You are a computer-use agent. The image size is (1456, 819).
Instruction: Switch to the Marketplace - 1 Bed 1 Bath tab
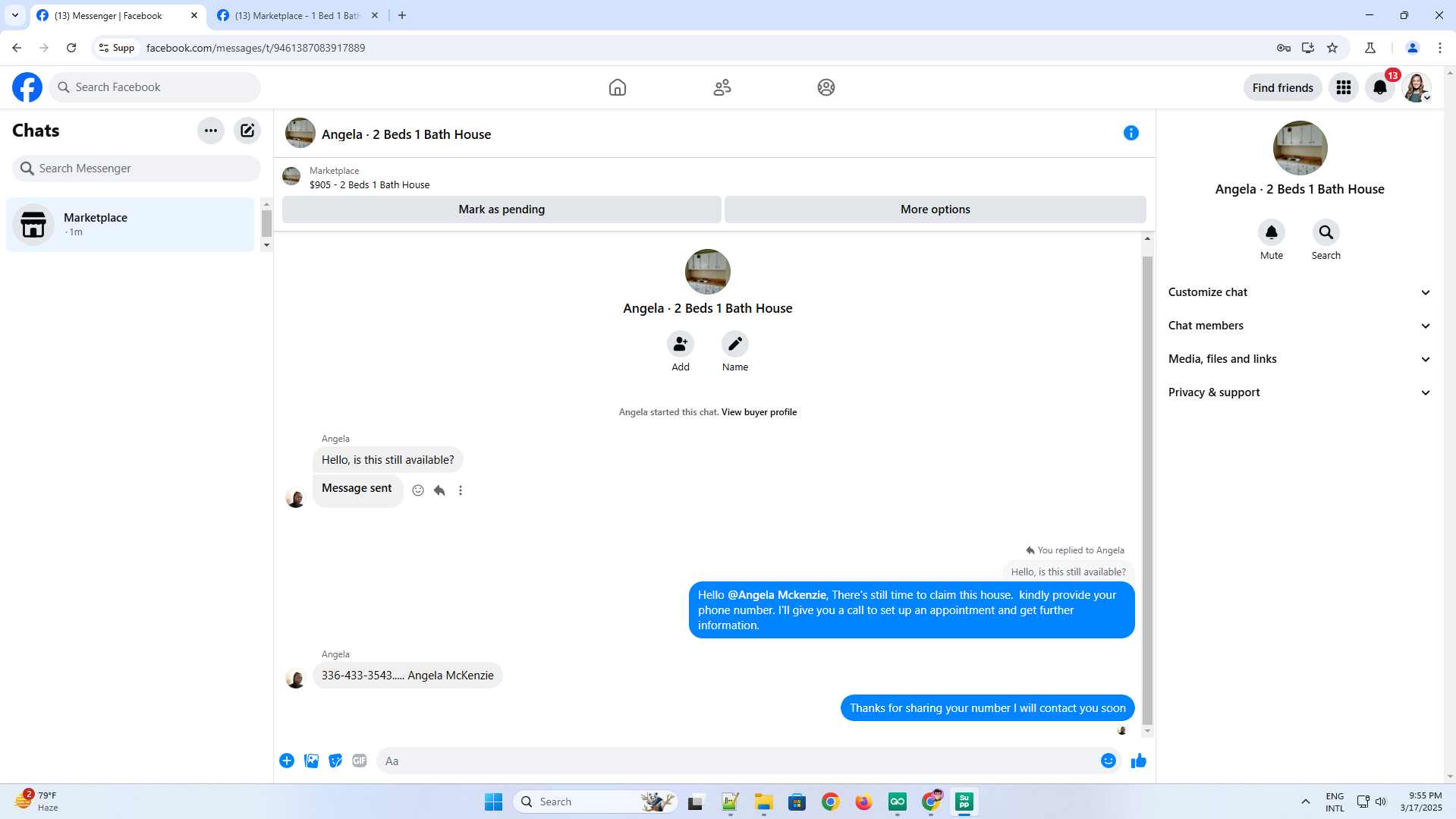(x=299, y=16)
